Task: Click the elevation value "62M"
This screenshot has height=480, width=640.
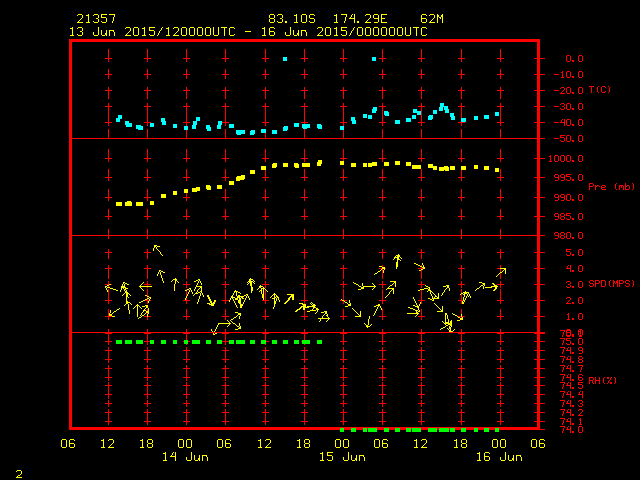Action: pyautogui.click(x=432, y=19)
